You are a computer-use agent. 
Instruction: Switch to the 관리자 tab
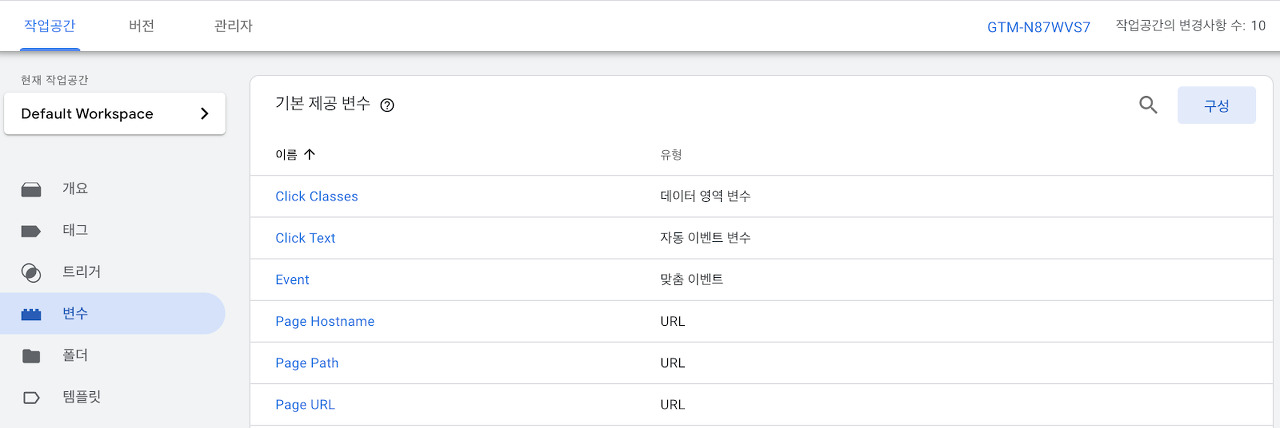233,26
